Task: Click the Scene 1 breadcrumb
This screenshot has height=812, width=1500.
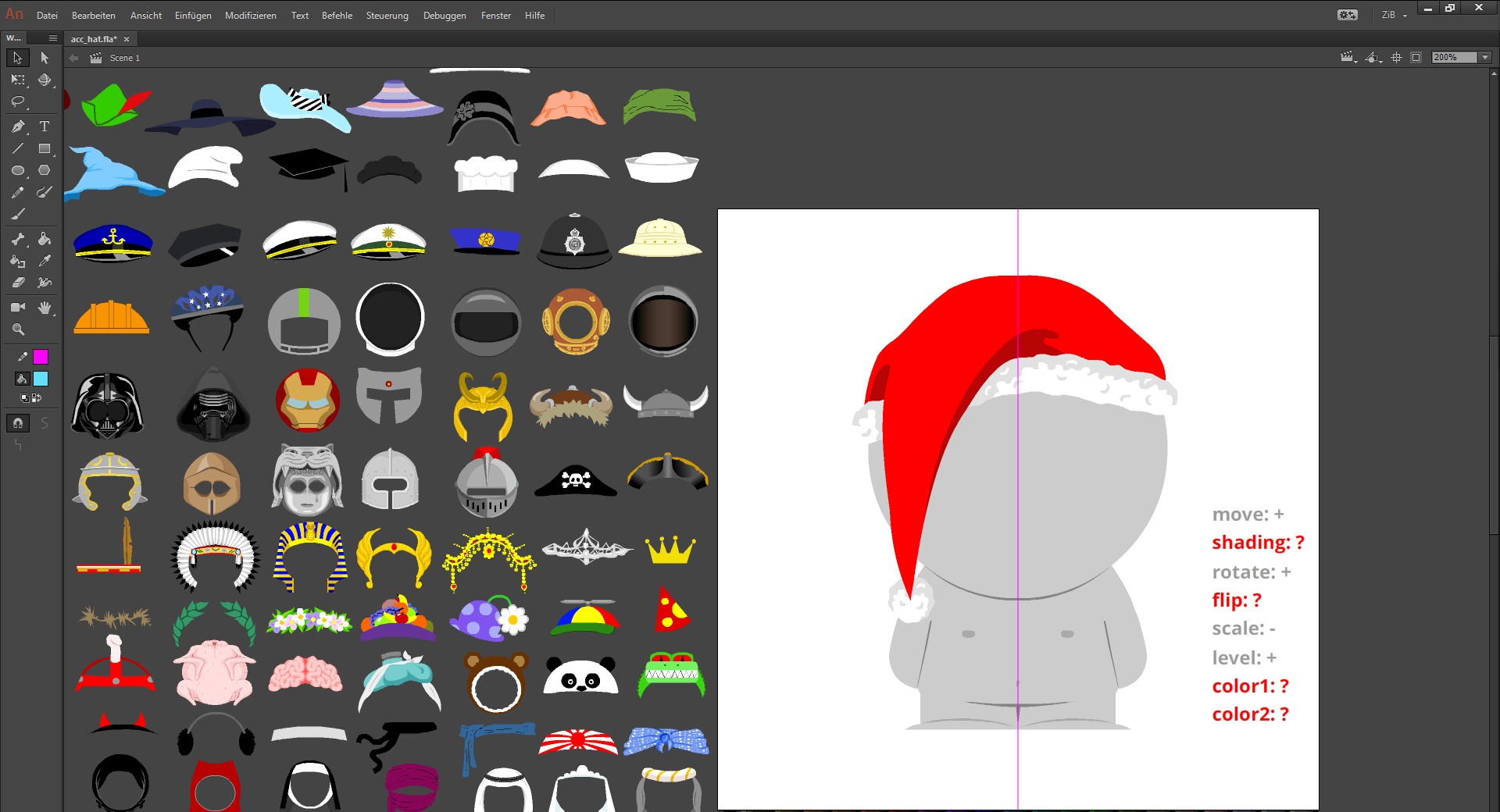Action: click(125, 58)
